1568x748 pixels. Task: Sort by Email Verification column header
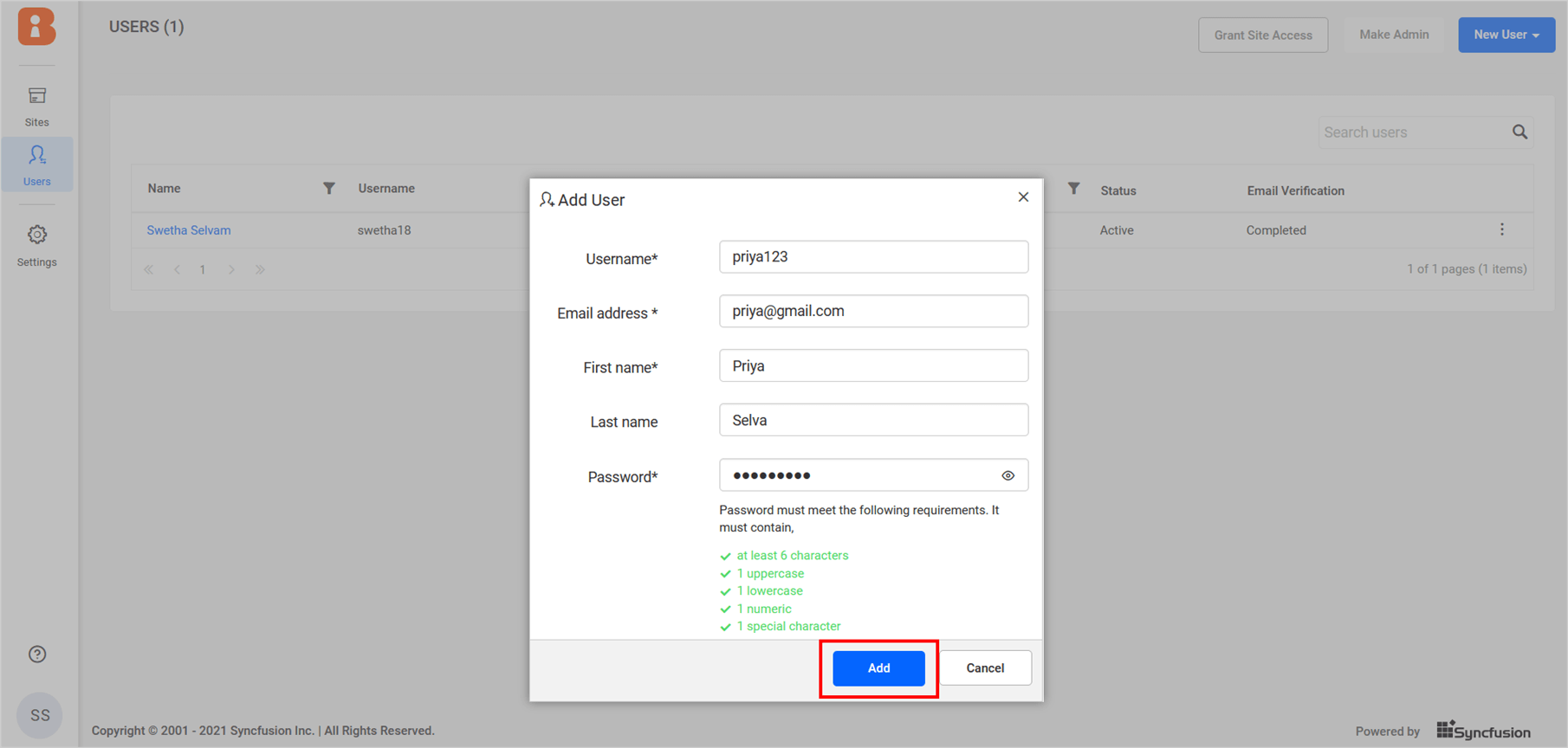(x=1296, y=190)
